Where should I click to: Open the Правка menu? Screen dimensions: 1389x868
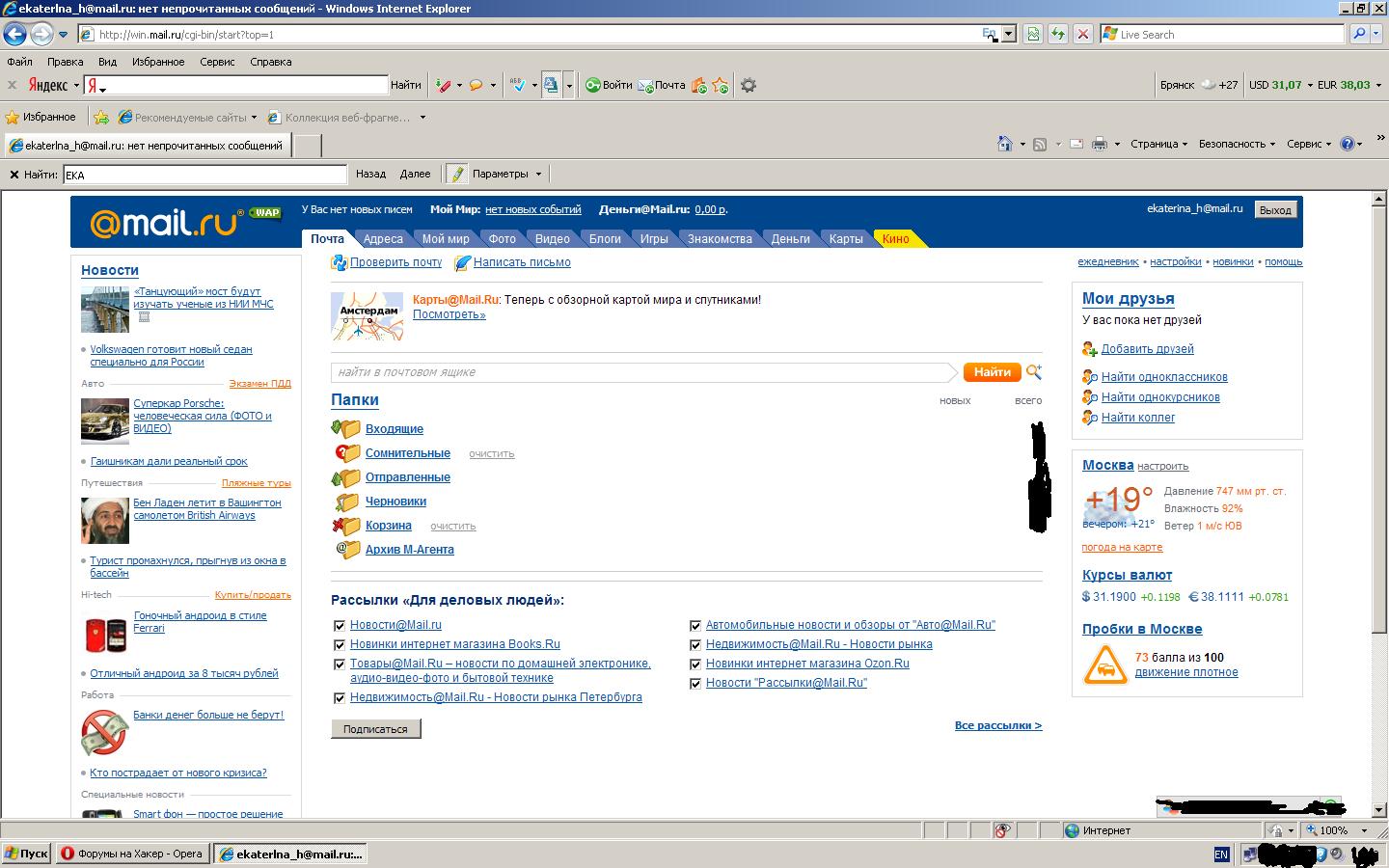pos(66,62)
